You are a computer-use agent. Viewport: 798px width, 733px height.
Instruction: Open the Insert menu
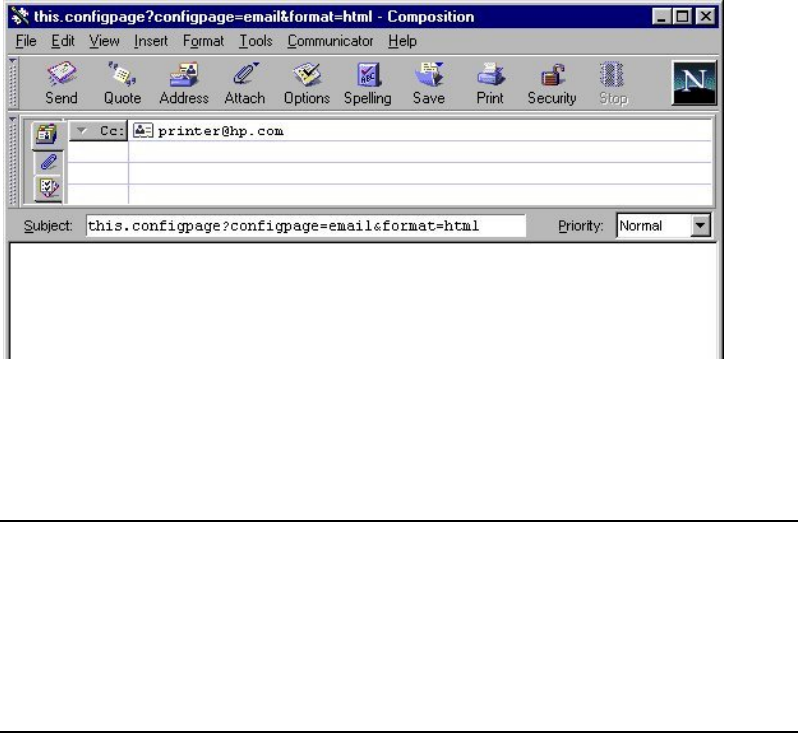click(x=151, y=41)
